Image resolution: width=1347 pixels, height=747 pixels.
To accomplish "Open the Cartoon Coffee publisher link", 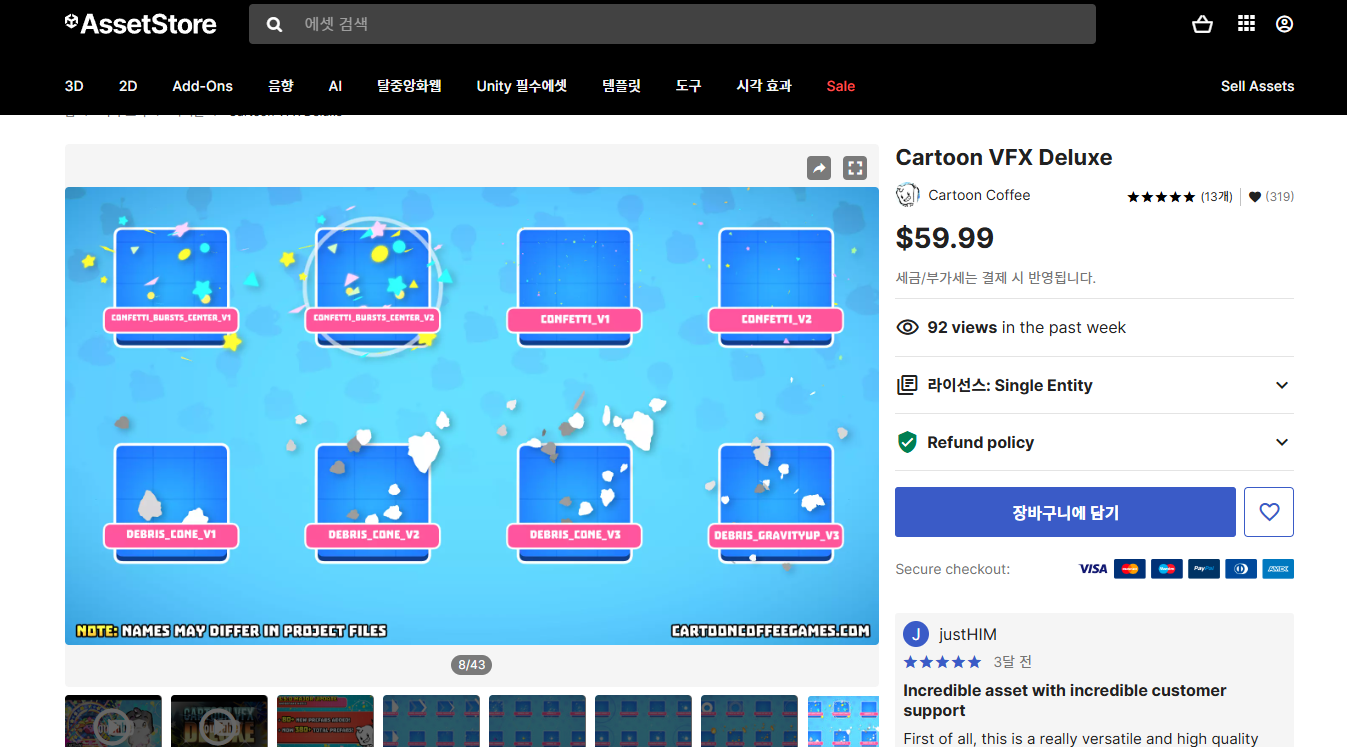I will tap(979, 195).
